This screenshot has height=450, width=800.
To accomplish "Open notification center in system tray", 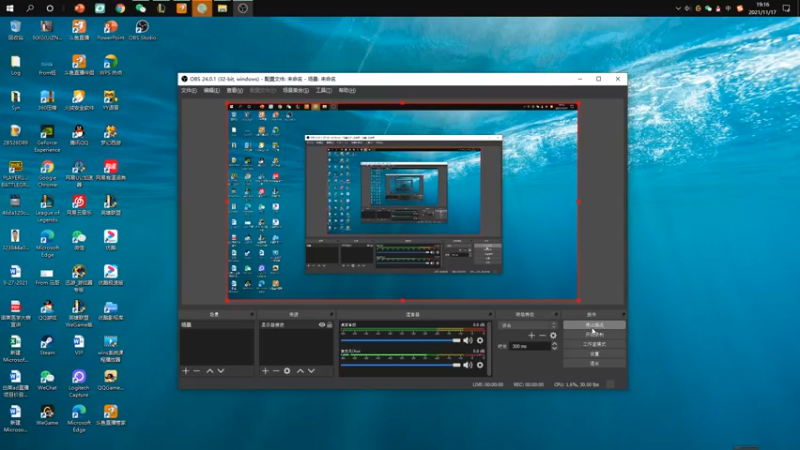I will click(786, 8).
